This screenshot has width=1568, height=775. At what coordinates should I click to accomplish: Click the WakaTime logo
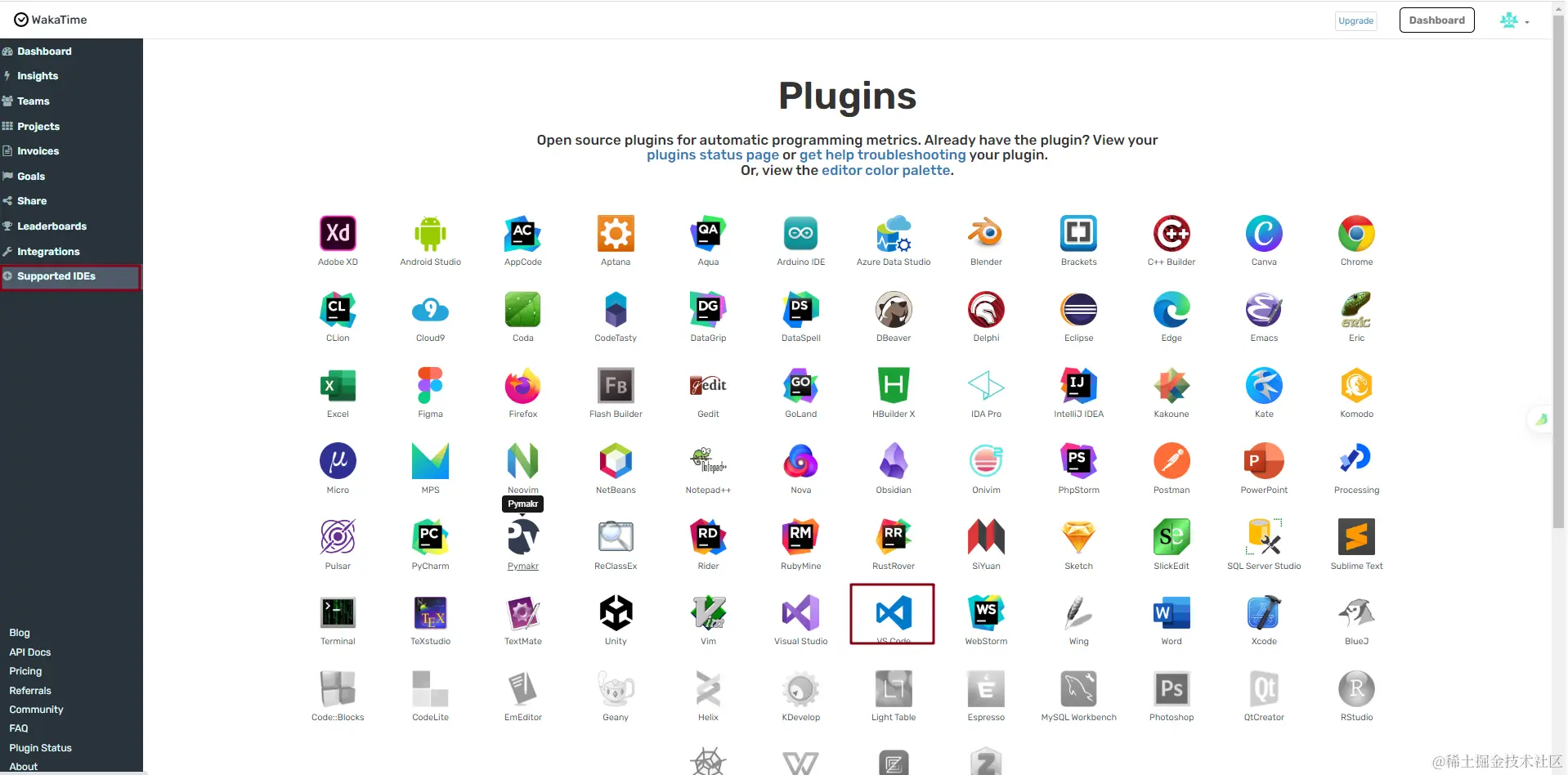coord(51,20)
